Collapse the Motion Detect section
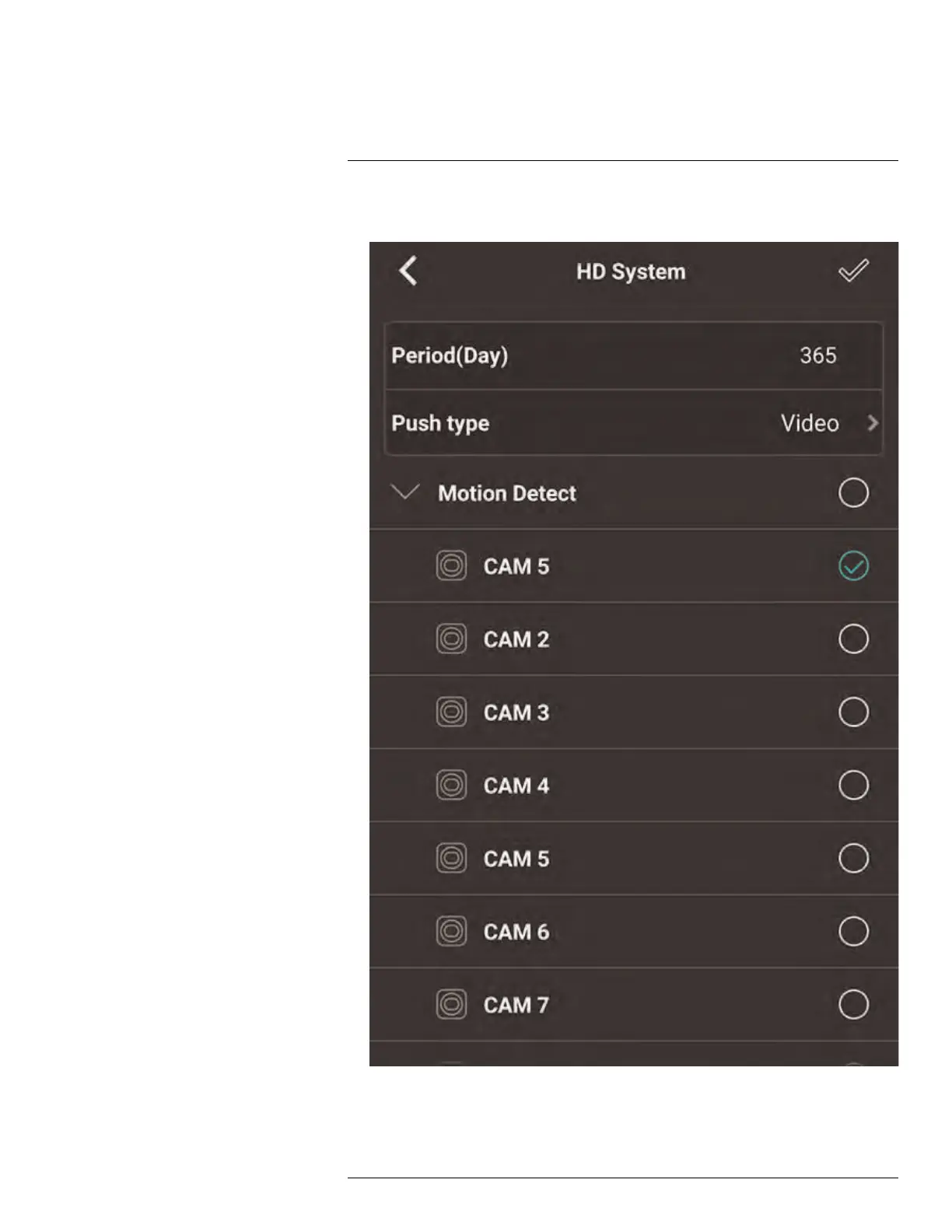952x1232 pixels. coord(405,492)
